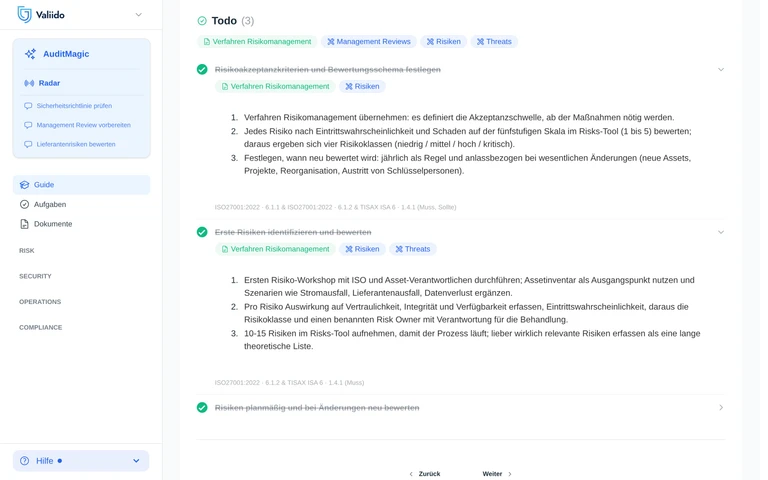Click ISO27001:2022 6.1.1 reference line
768x480 pixels.
pyautogui.click(x=335, y=207)
